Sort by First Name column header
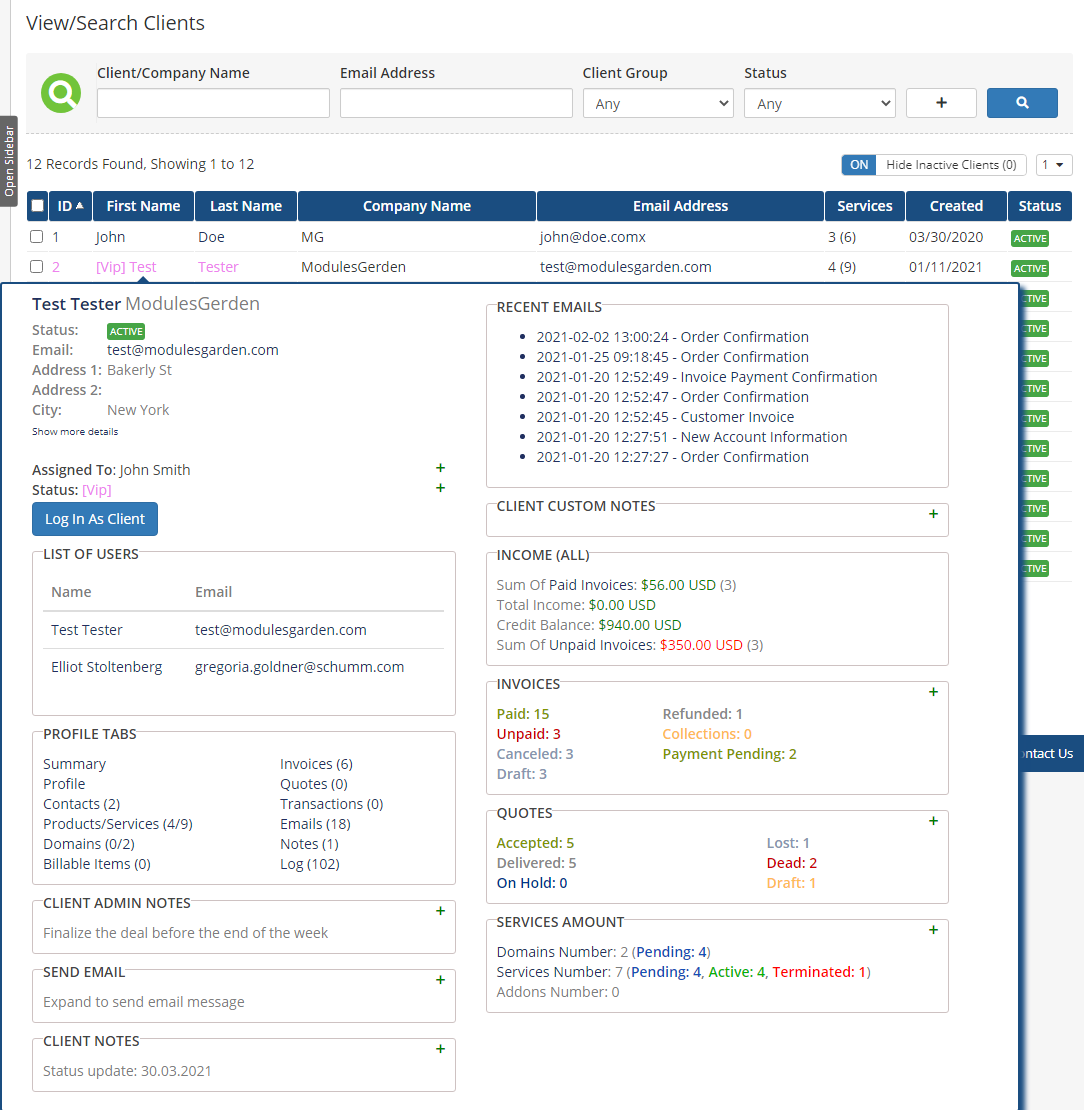 click(143, 206)
